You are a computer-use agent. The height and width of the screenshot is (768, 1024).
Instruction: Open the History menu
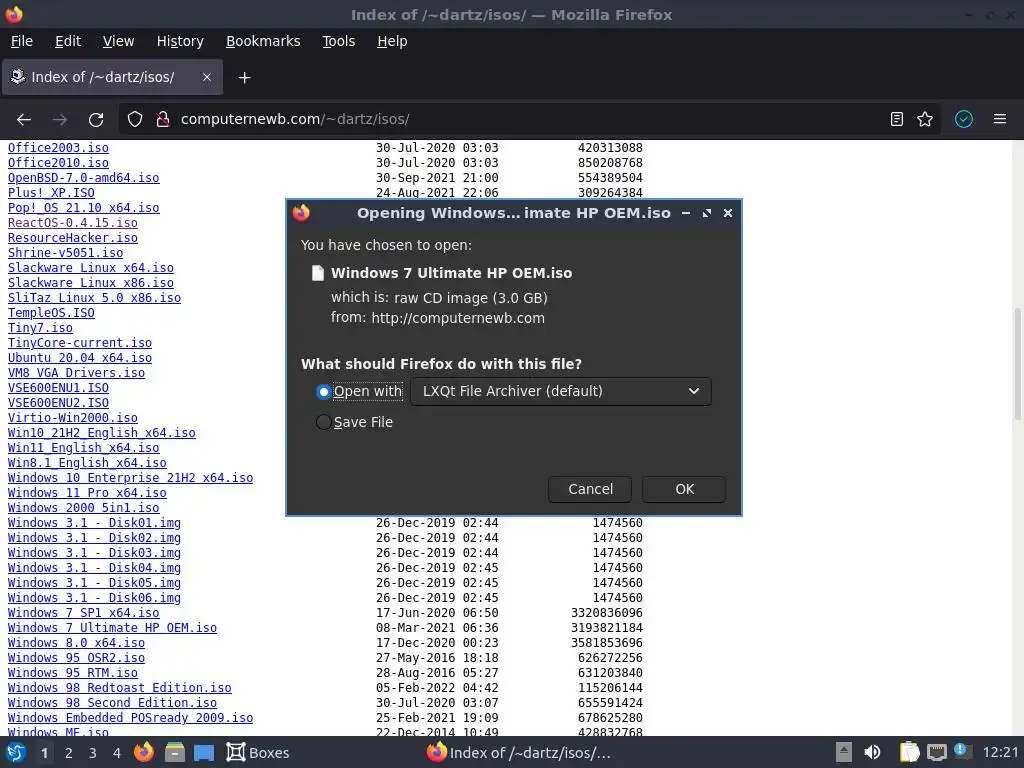click(180, 41)
